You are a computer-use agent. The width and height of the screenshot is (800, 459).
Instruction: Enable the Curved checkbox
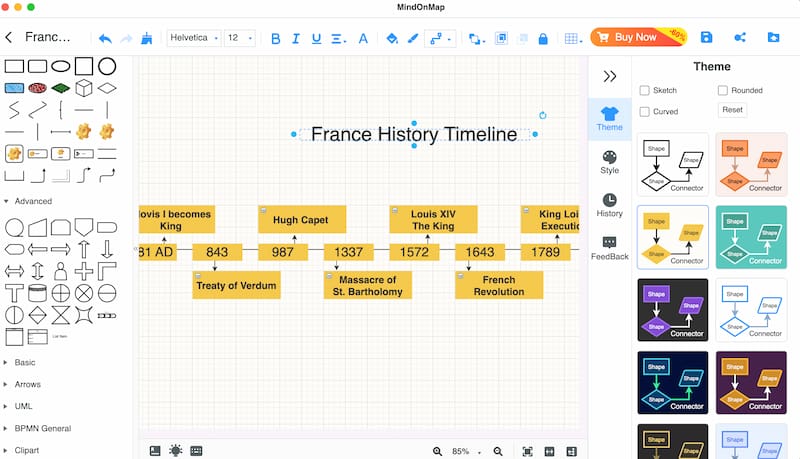click(644, 111)
